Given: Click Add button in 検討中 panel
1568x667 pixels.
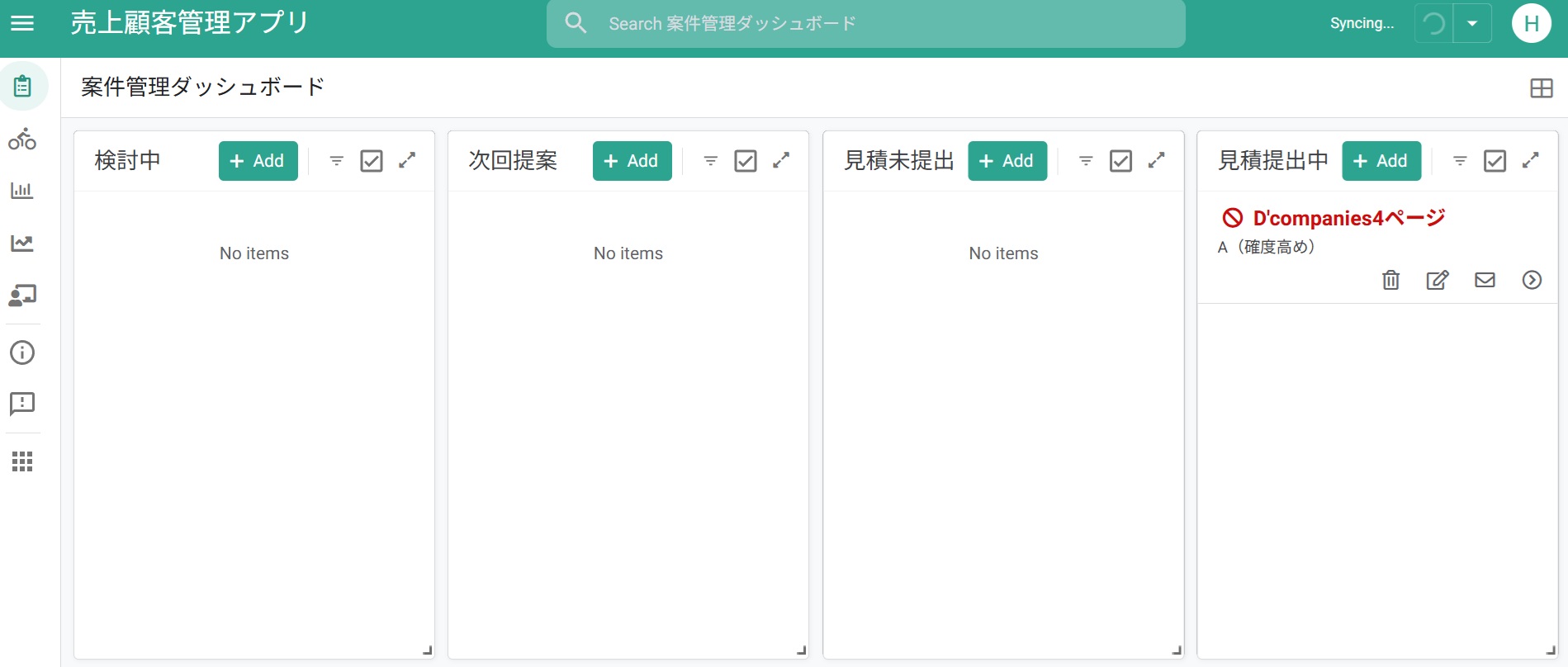Looking at the screenshot, I should [258, 161].
